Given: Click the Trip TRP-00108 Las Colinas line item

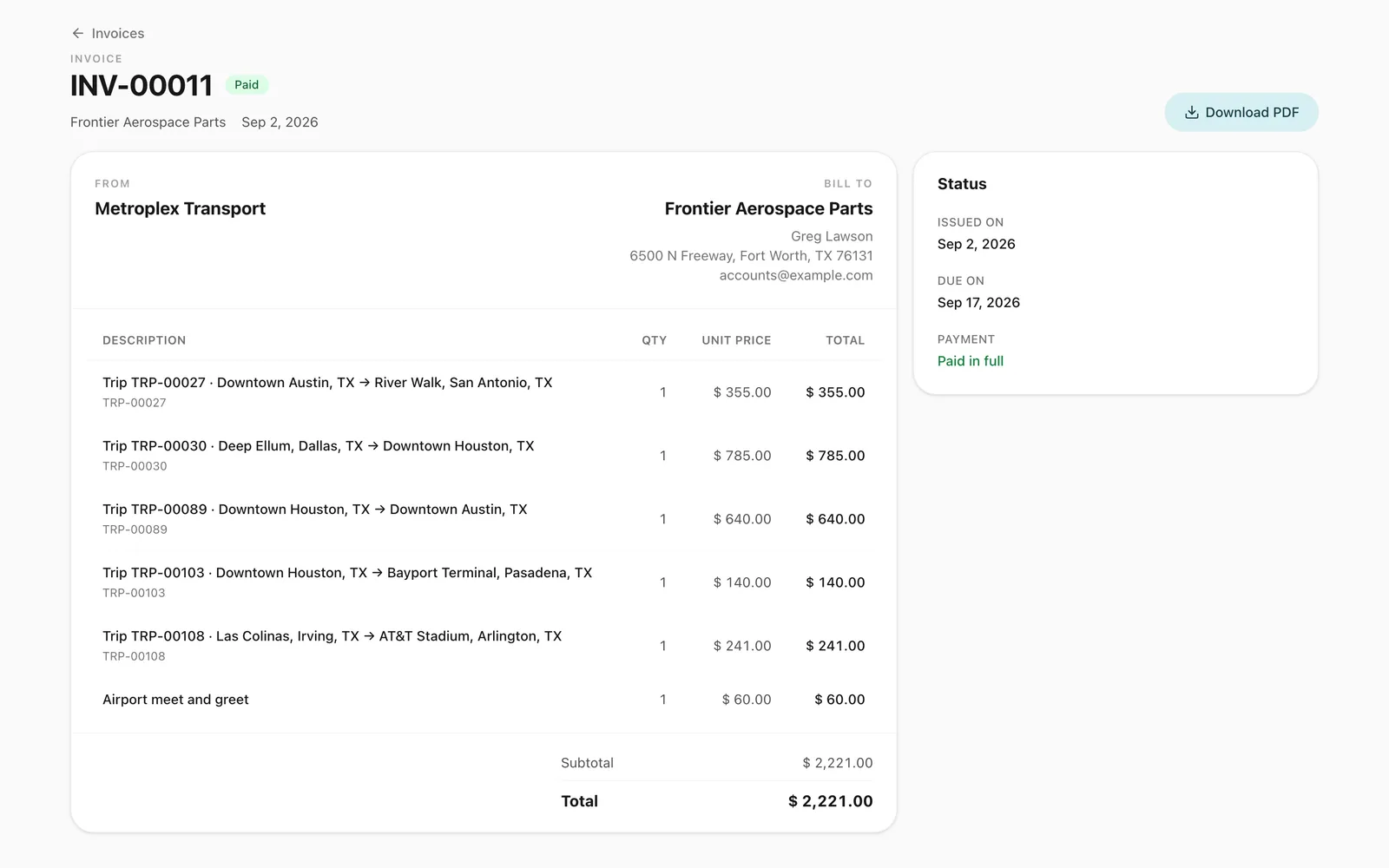Looking at the screenshot, I should pyautogui.click(x=332, y=636).
